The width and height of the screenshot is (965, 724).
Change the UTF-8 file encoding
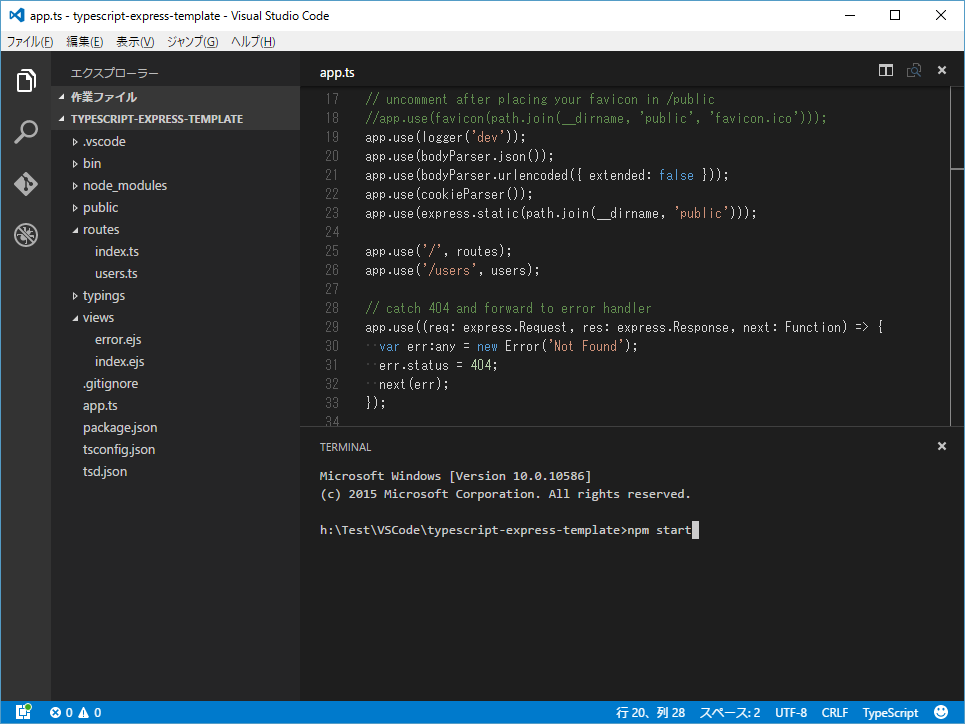point(791,712)
